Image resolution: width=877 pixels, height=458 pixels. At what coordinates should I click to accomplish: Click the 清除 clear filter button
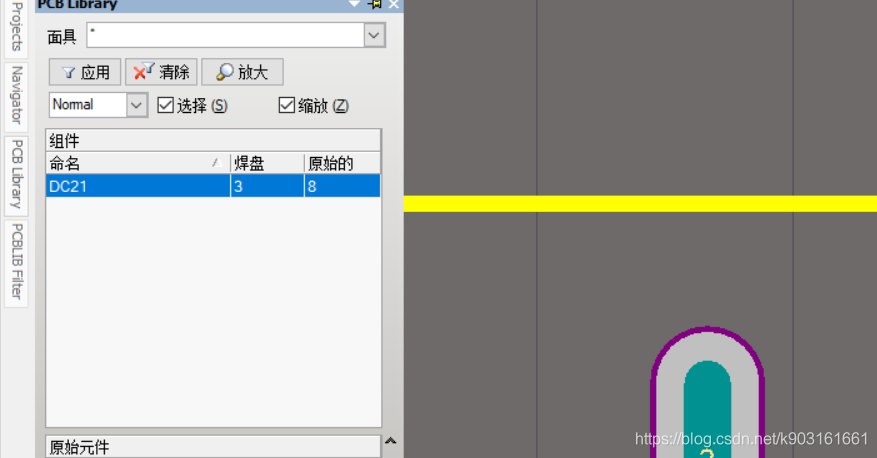pyautogui.click(x=161, y=72)
